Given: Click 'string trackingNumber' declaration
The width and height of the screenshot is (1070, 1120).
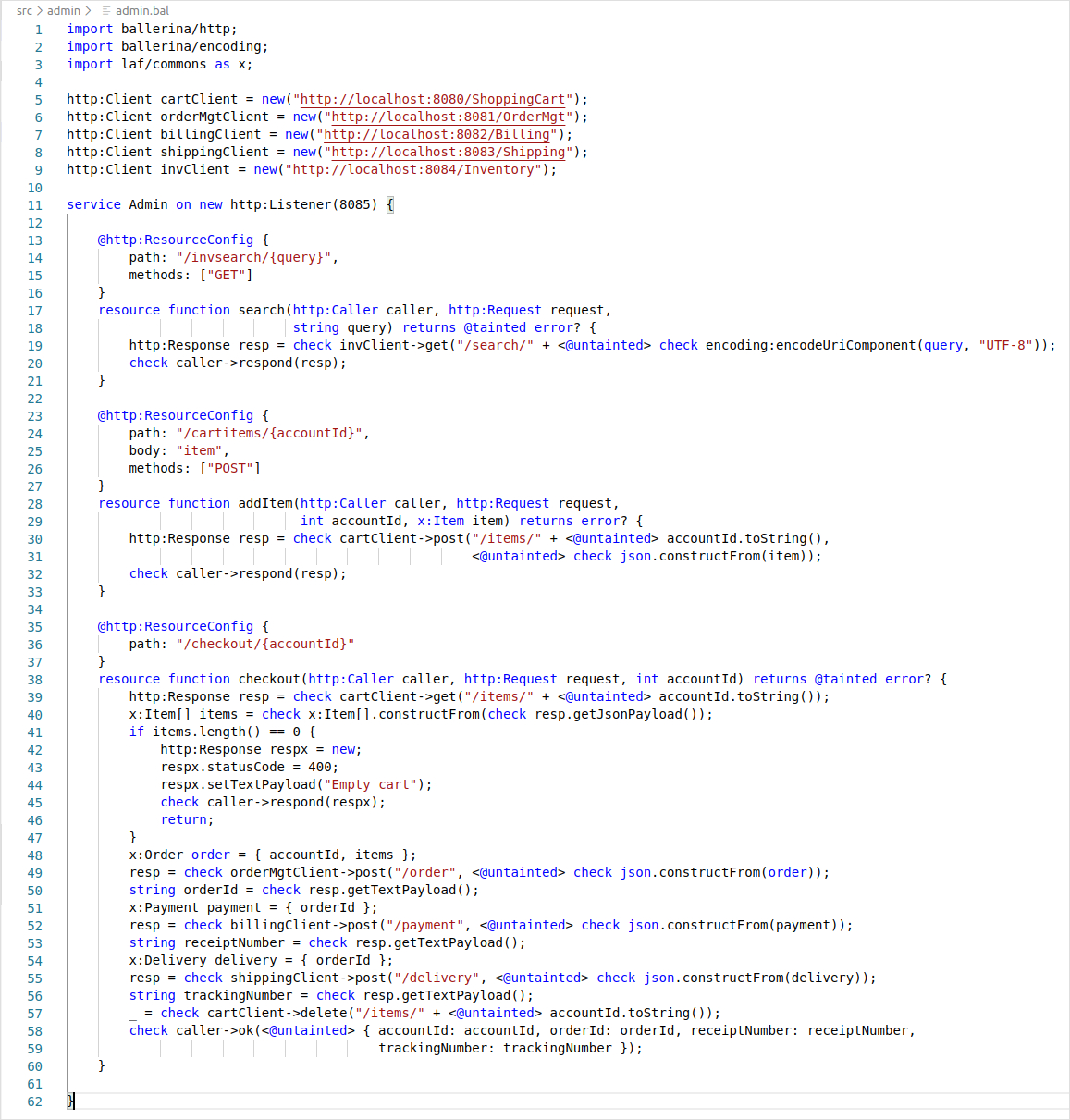Looking at the screenshot, I should click(211, 995).
